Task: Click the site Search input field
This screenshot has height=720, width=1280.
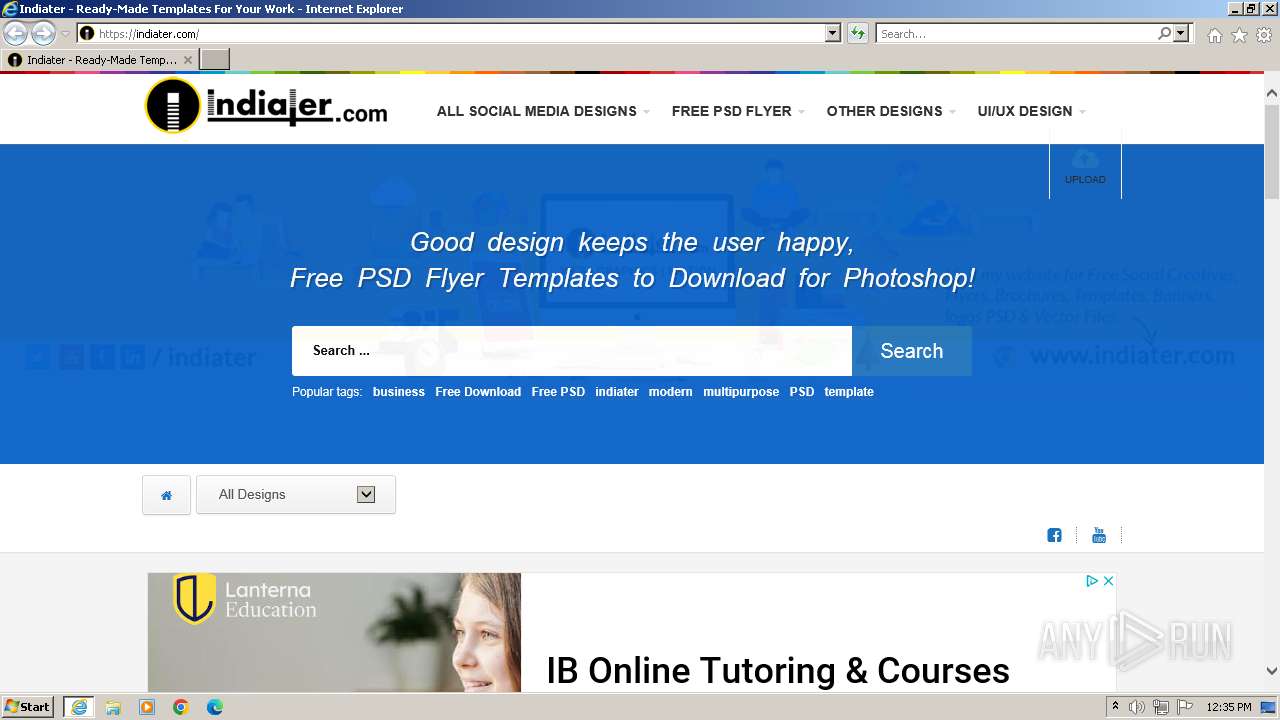Action: click(x=572, y=351)
